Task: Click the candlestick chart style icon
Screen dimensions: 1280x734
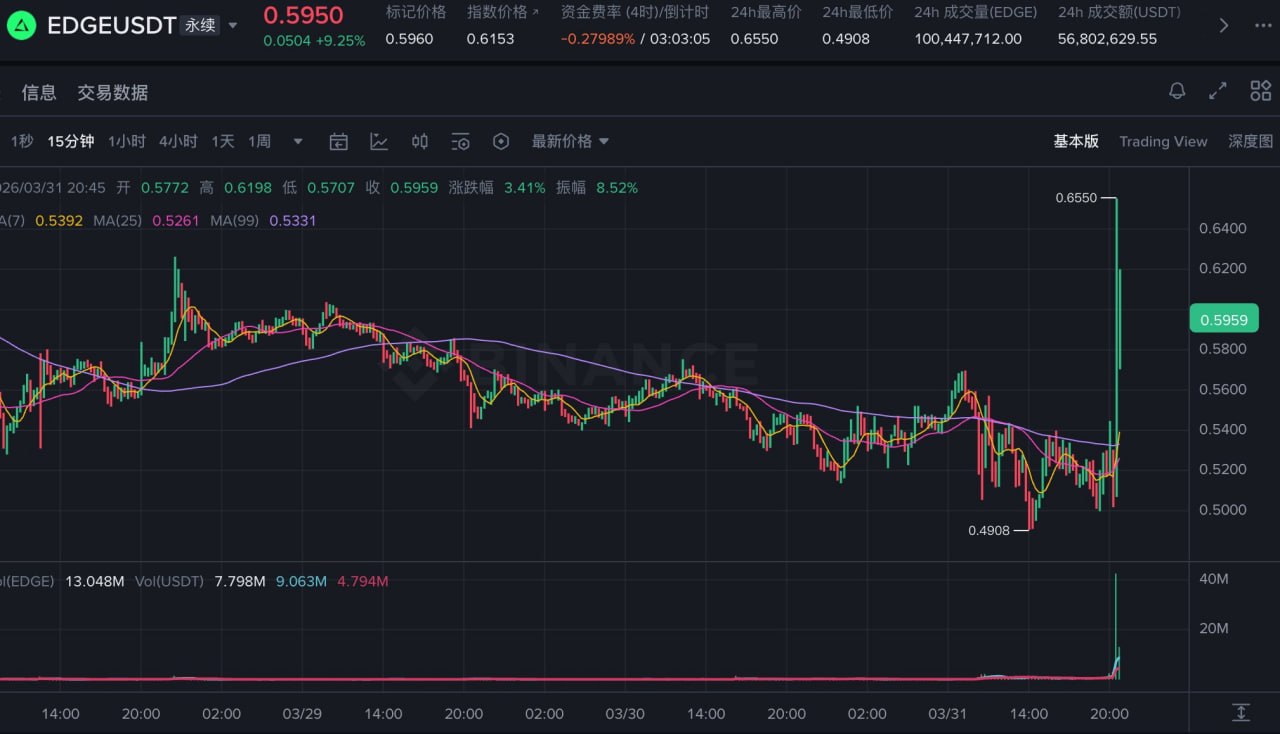Action: click(420, 142)
